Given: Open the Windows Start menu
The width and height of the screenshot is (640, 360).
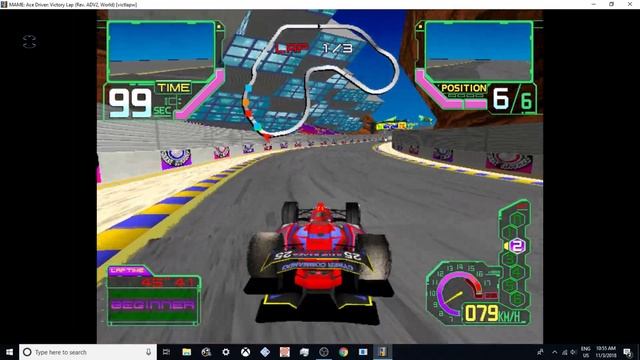Looking at the screenshot, I should coord(9,352).
